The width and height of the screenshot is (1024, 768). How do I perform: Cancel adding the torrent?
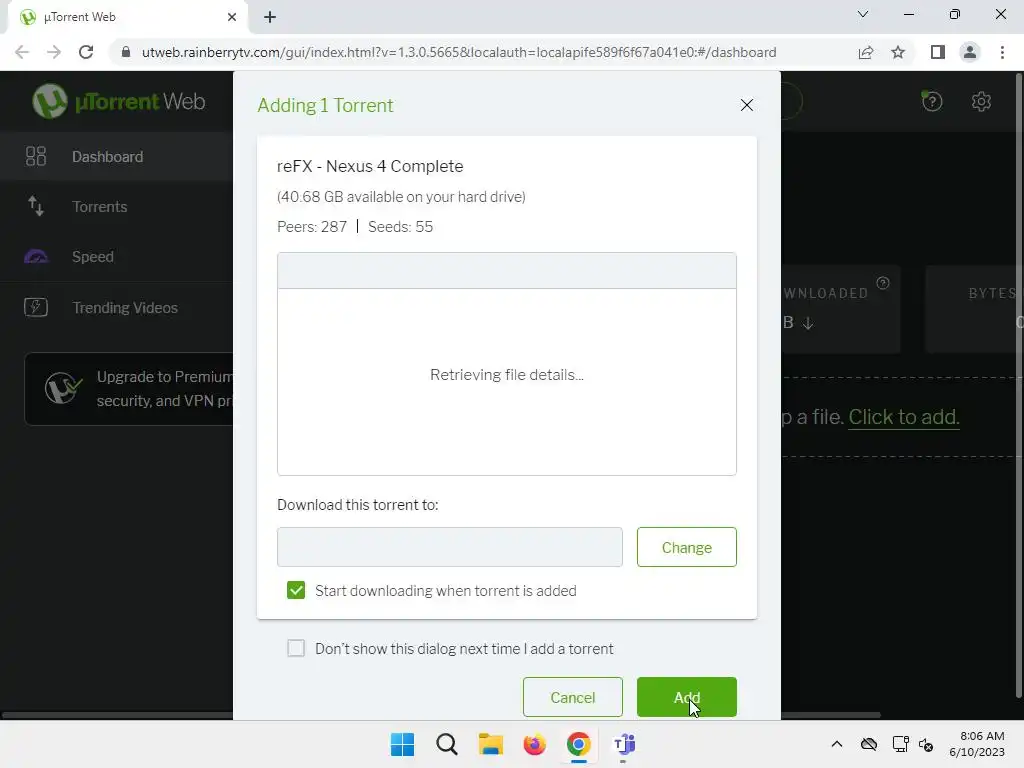tap(572, 697)
